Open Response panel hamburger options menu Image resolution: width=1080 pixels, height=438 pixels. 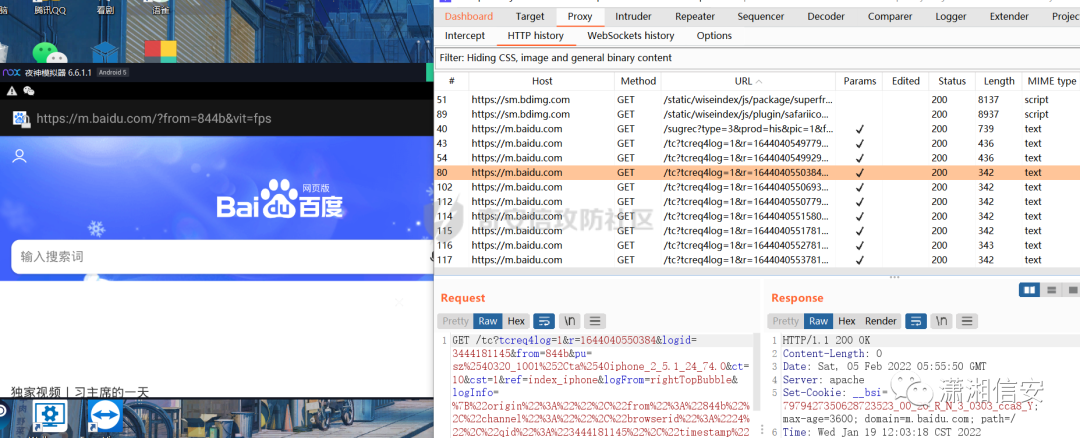966,321
